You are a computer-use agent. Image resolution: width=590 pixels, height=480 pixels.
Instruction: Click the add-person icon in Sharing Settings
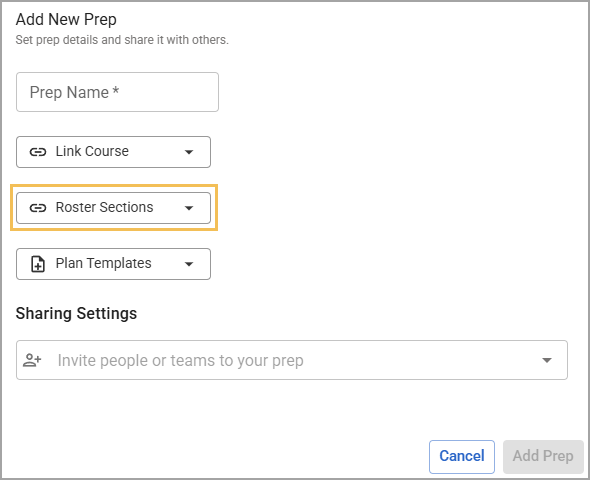click(32, 360)
